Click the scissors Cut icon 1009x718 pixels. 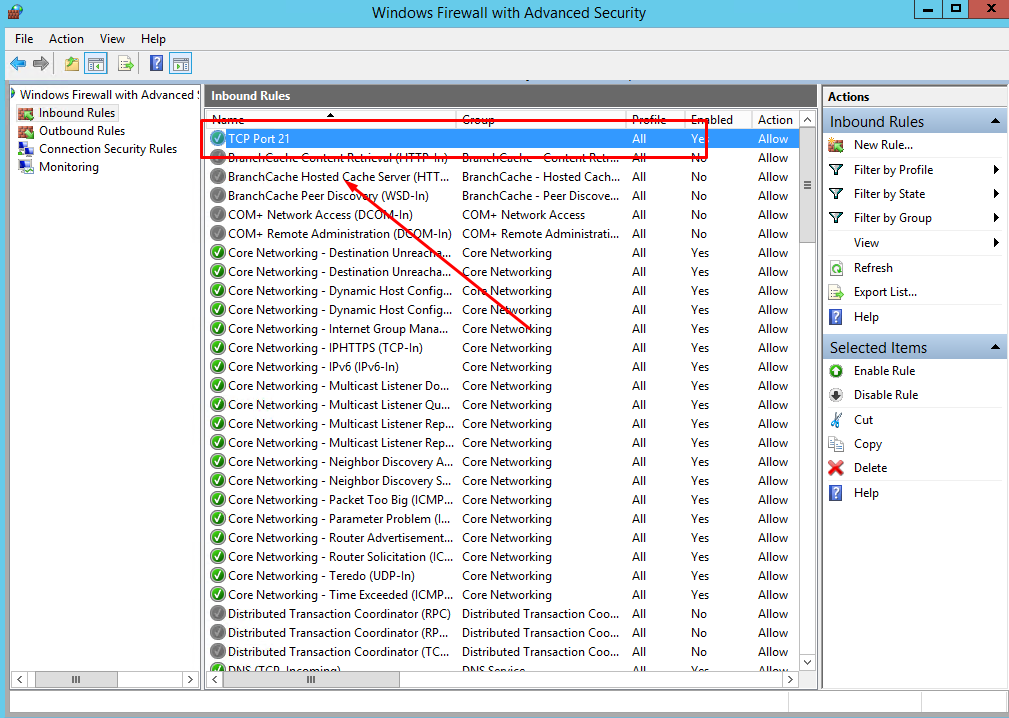click(x=836, y=419)
